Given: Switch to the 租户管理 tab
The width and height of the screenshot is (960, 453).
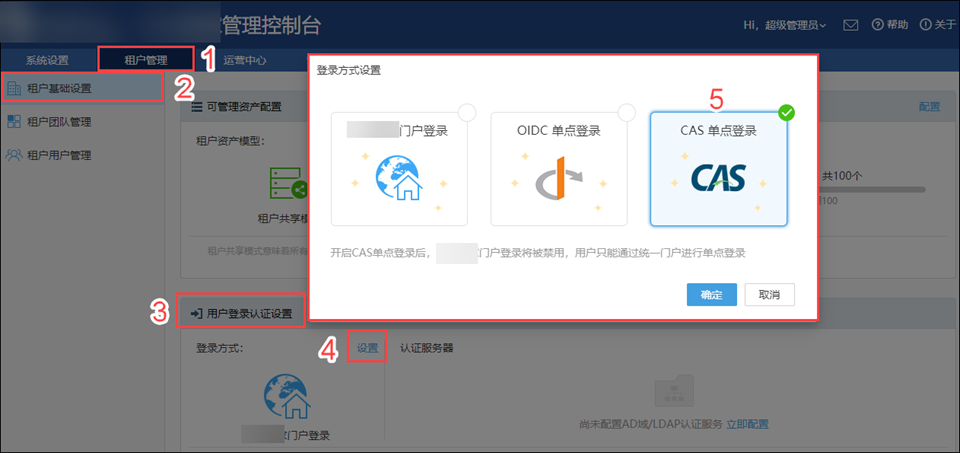Looking at the screenshot, I should pos(146,60).
